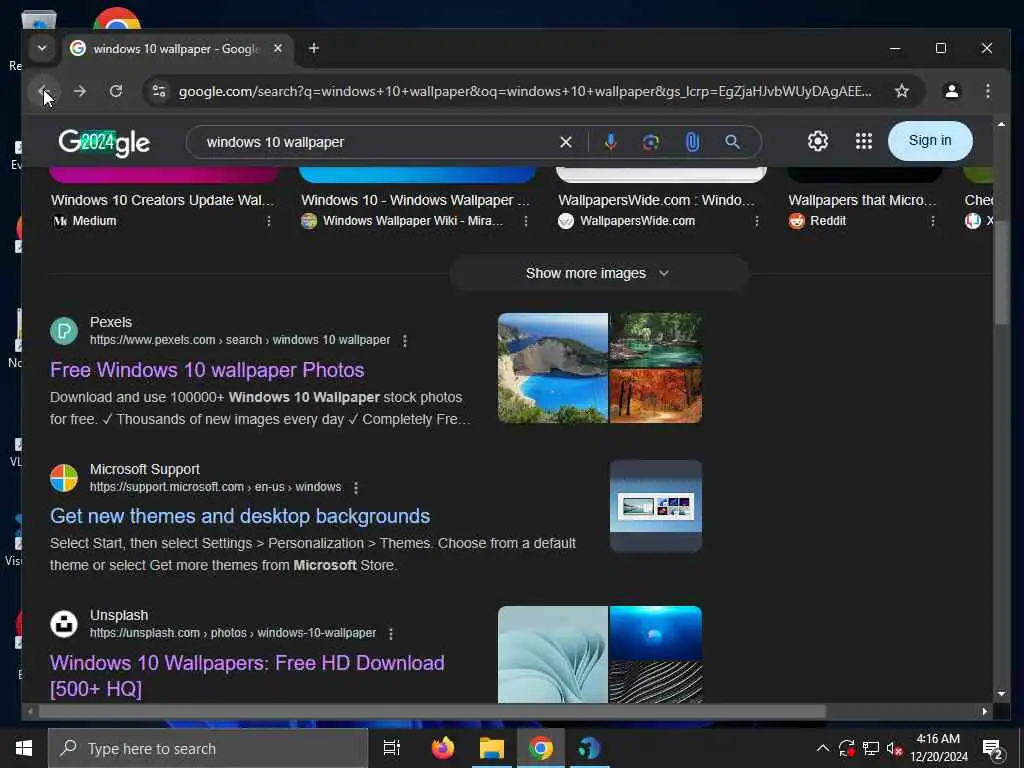Click the Google 2024 logo
The width and height of the screenshot is (1024, 768).
coord(104,142)
